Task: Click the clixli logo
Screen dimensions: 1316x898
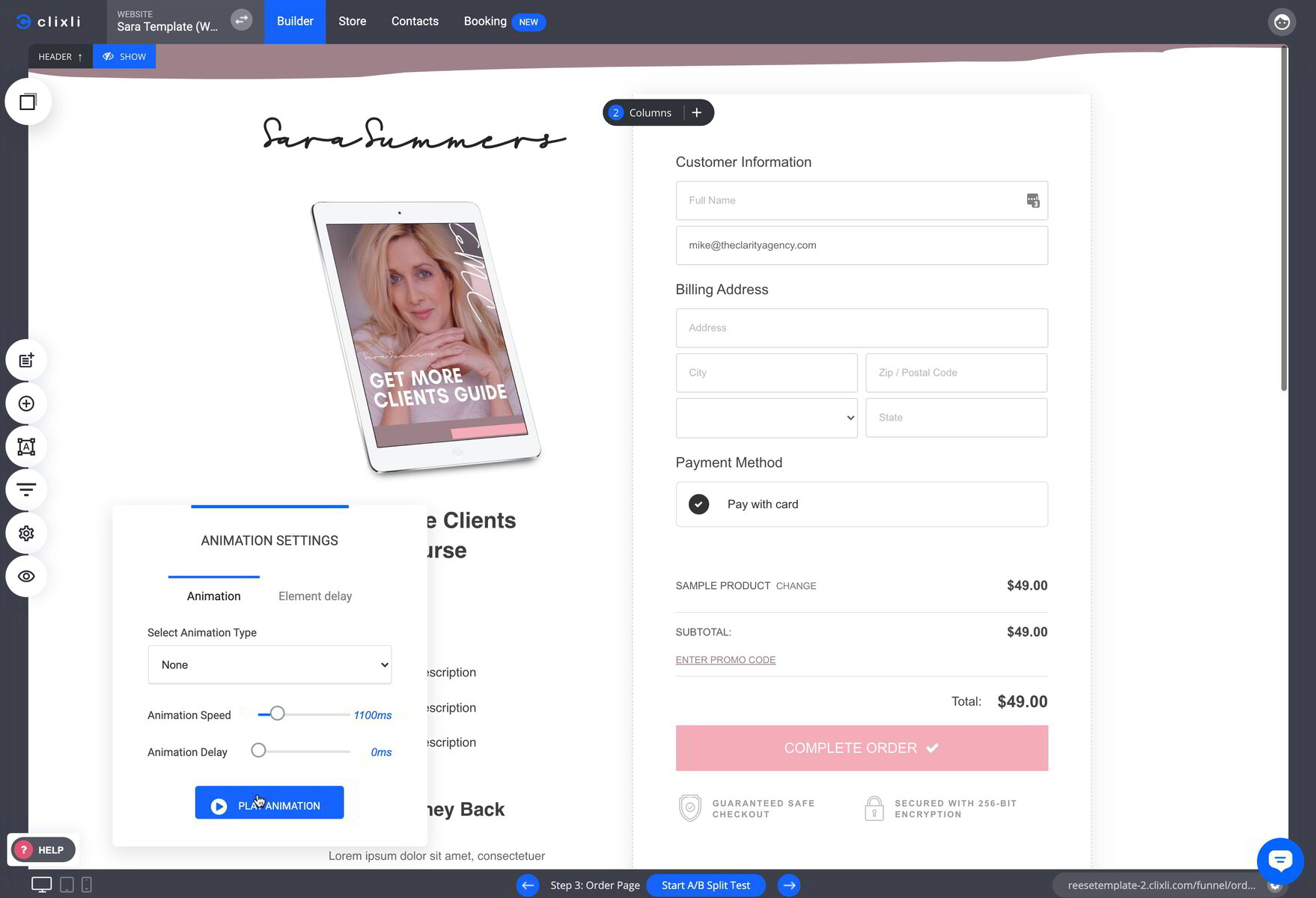Action: tap(48, 21)
